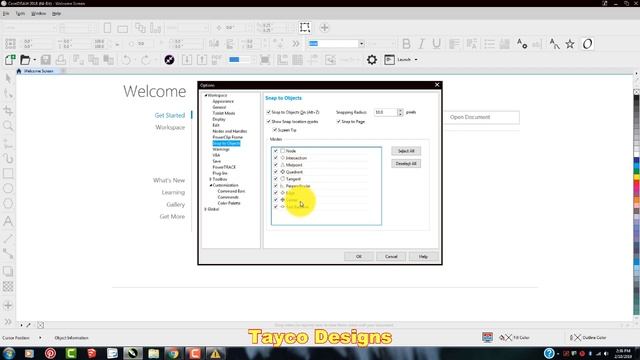Click the Bold B icon
Image resolution: width=640 pixels, height=360 pixels.
[x=406, y=44]
